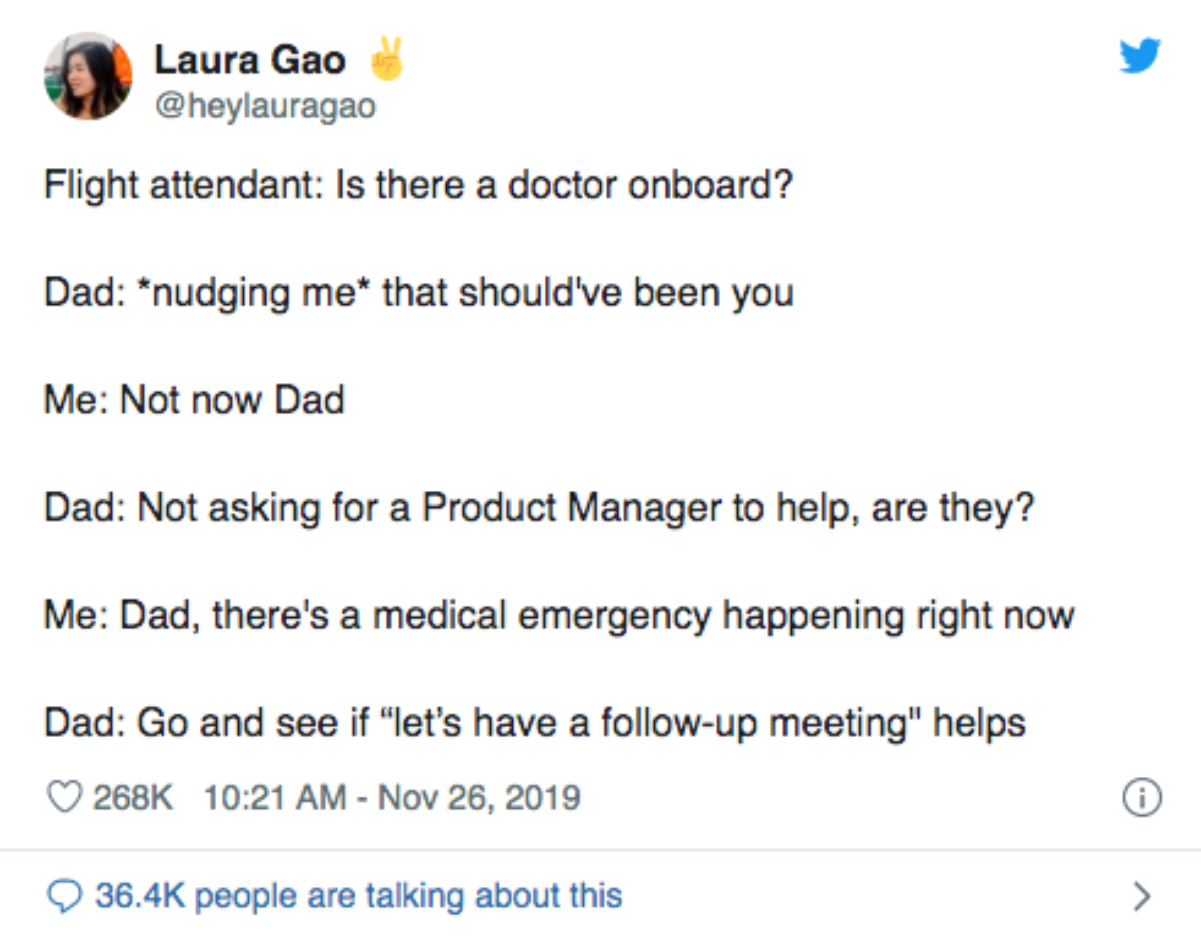
Task: Click the 10:21 AM - Nov 26, 2019 timestamp
Action: 391,797
